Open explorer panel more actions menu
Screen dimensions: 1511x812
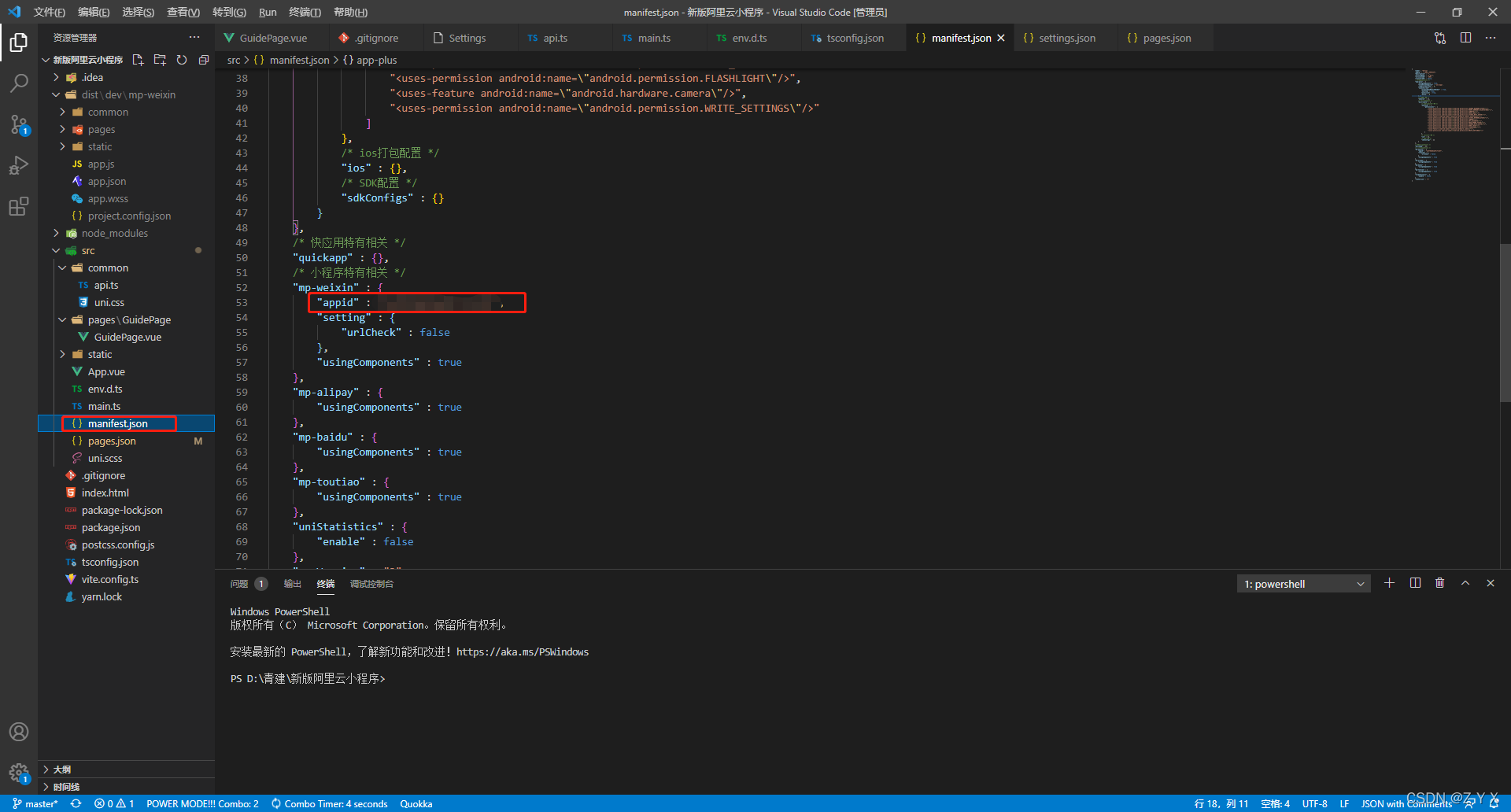point(194,37)
